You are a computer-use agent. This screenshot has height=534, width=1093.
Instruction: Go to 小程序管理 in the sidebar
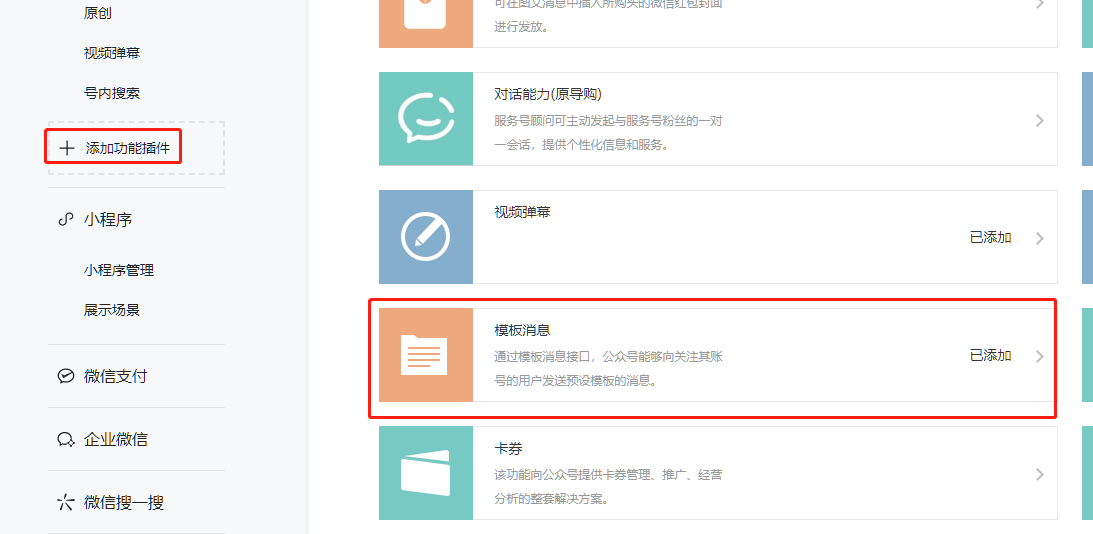119,270
